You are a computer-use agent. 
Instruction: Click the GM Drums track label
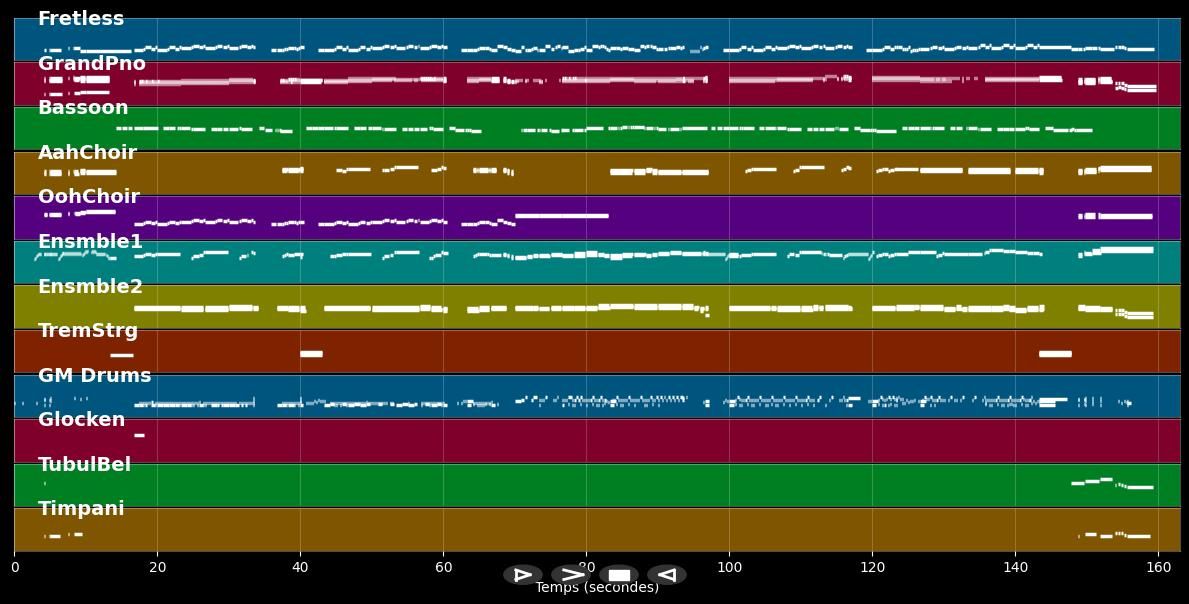click(95, 376)
